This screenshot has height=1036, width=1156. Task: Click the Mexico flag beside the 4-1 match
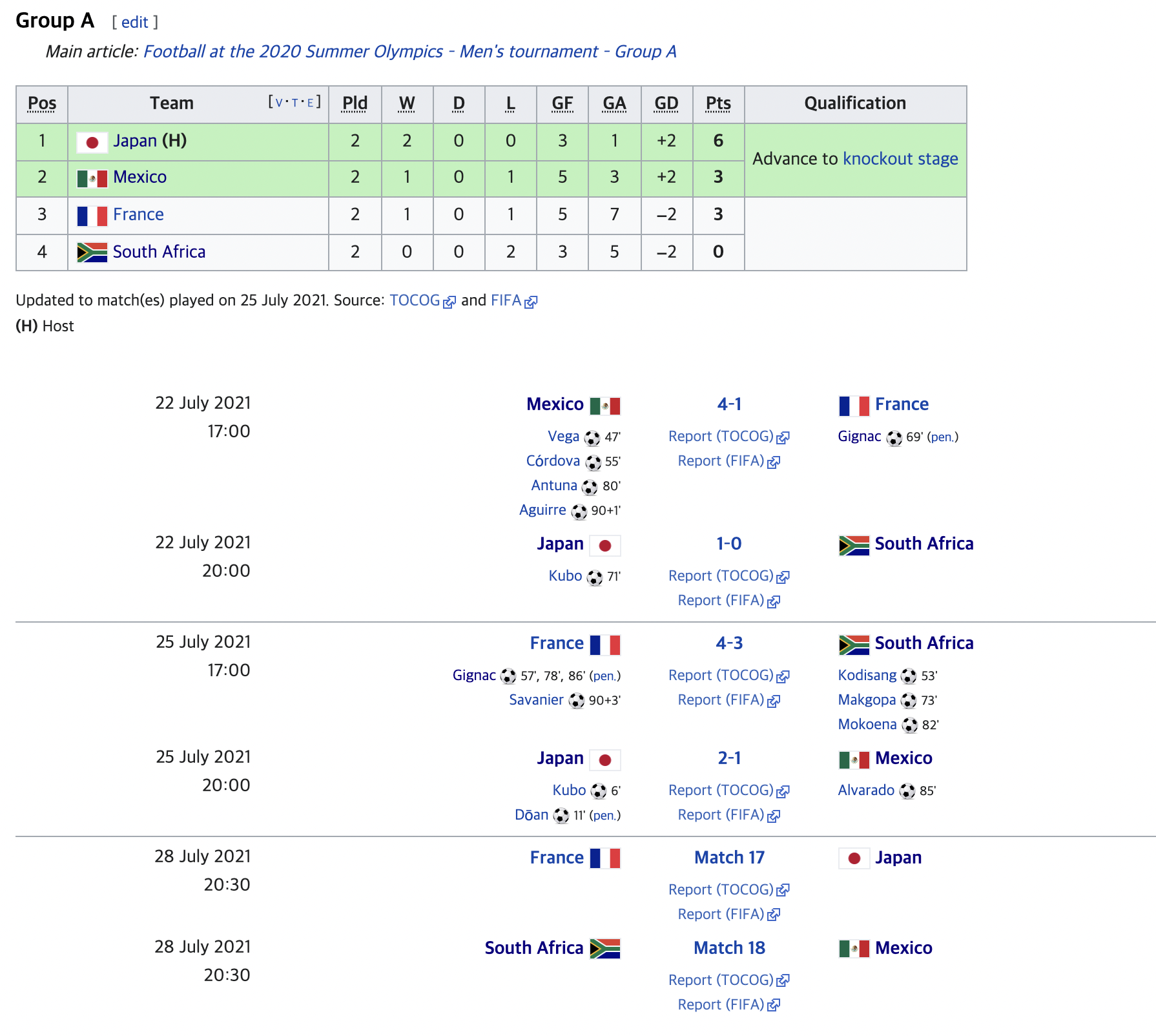(605, 406)
